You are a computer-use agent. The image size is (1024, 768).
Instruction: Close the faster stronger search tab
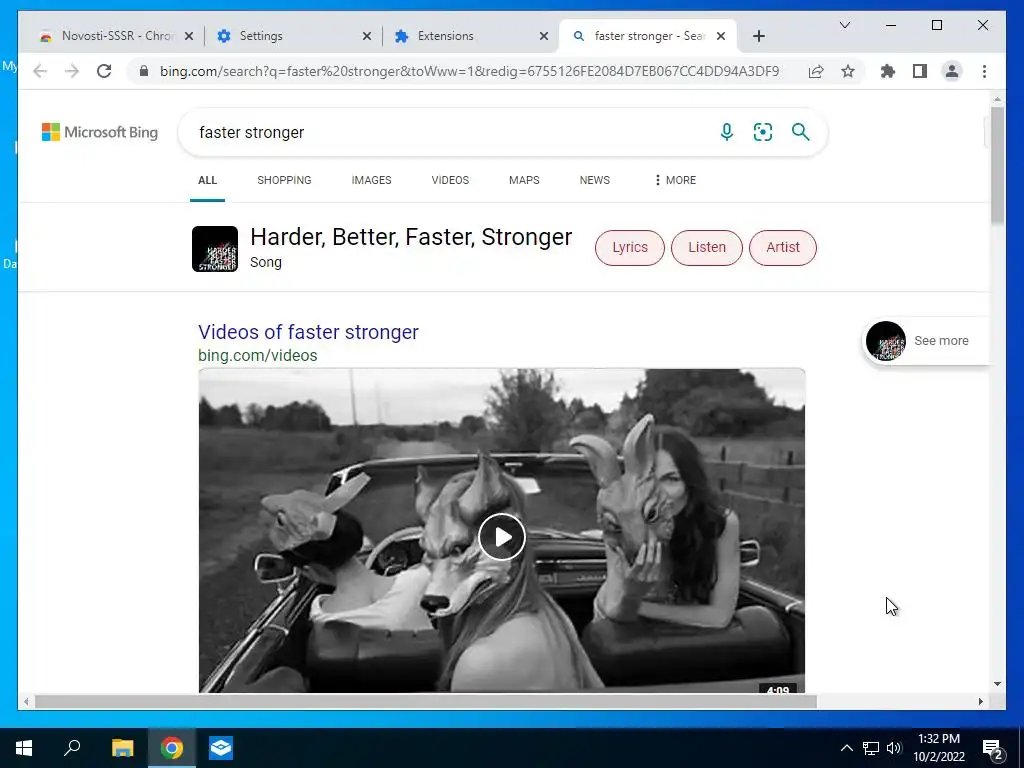[721, 36]
